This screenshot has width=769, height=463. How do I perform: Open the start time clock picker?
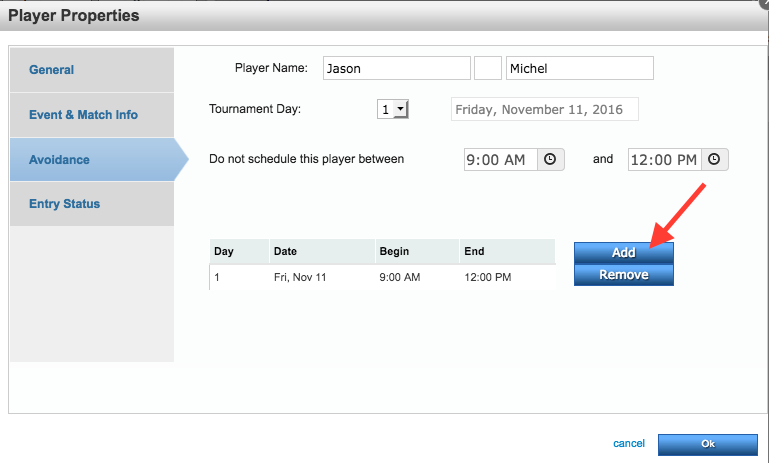(552, 159)
